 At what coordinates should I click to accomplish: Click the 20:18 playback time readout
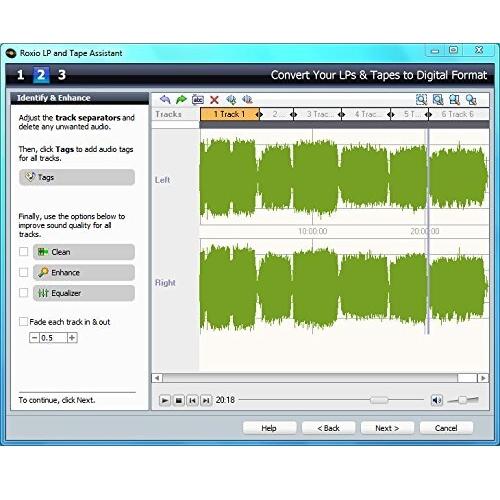click(225, 400)
